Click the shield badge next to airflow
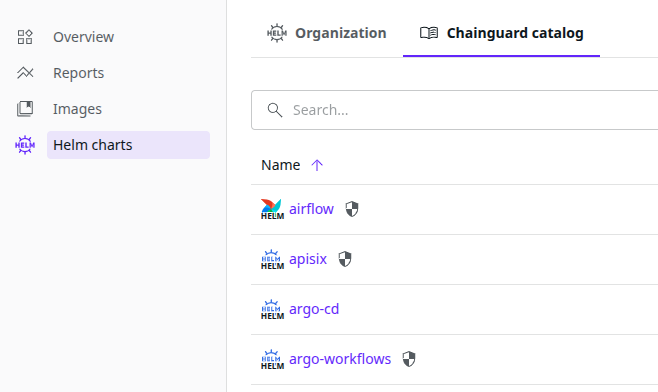The height and width of the screenshot is (392, 658). point(352,209)
